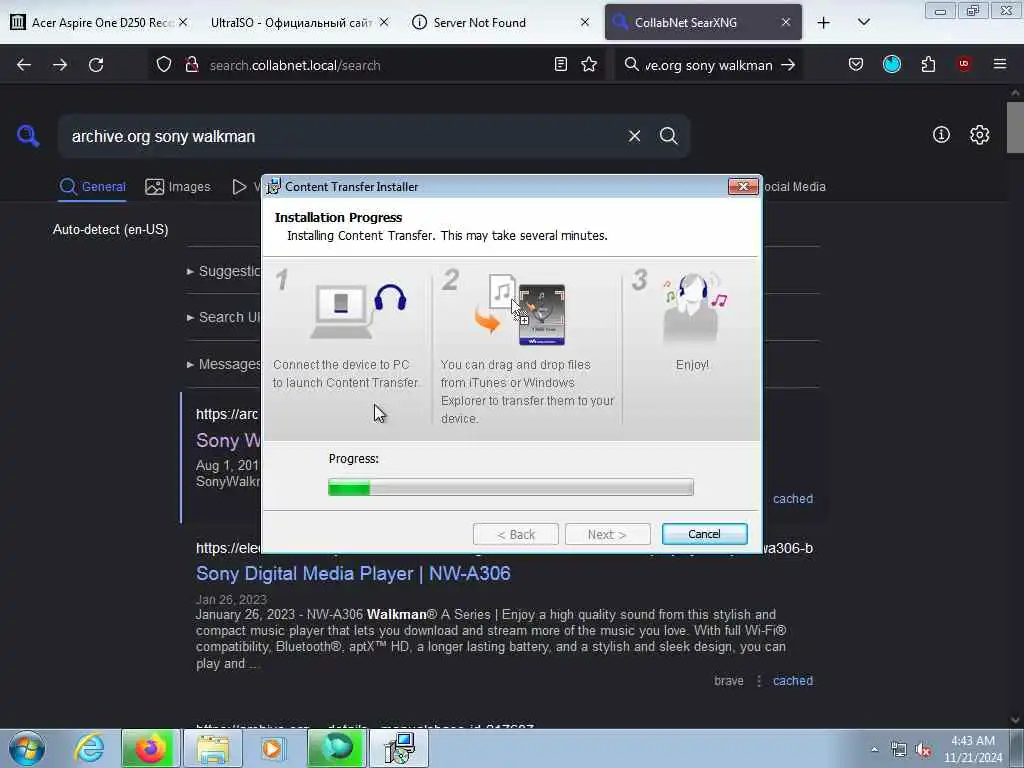Expand the Search URL section
Viewport: 1024px width, 768px height.
[224, 317]
